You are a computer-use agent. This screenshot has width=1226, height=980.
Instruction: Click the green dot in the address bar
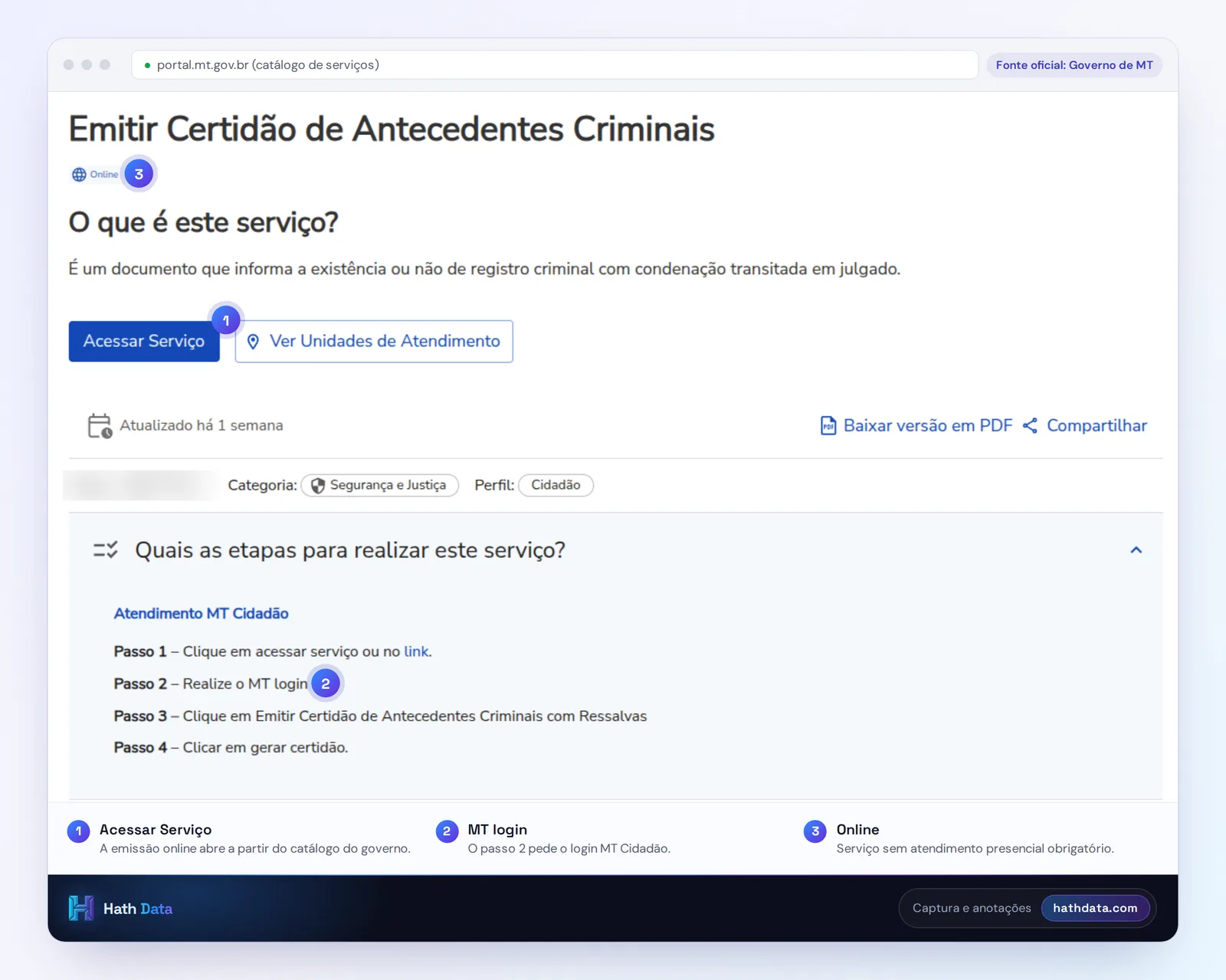pyautogui.click(x=147, y=66)
